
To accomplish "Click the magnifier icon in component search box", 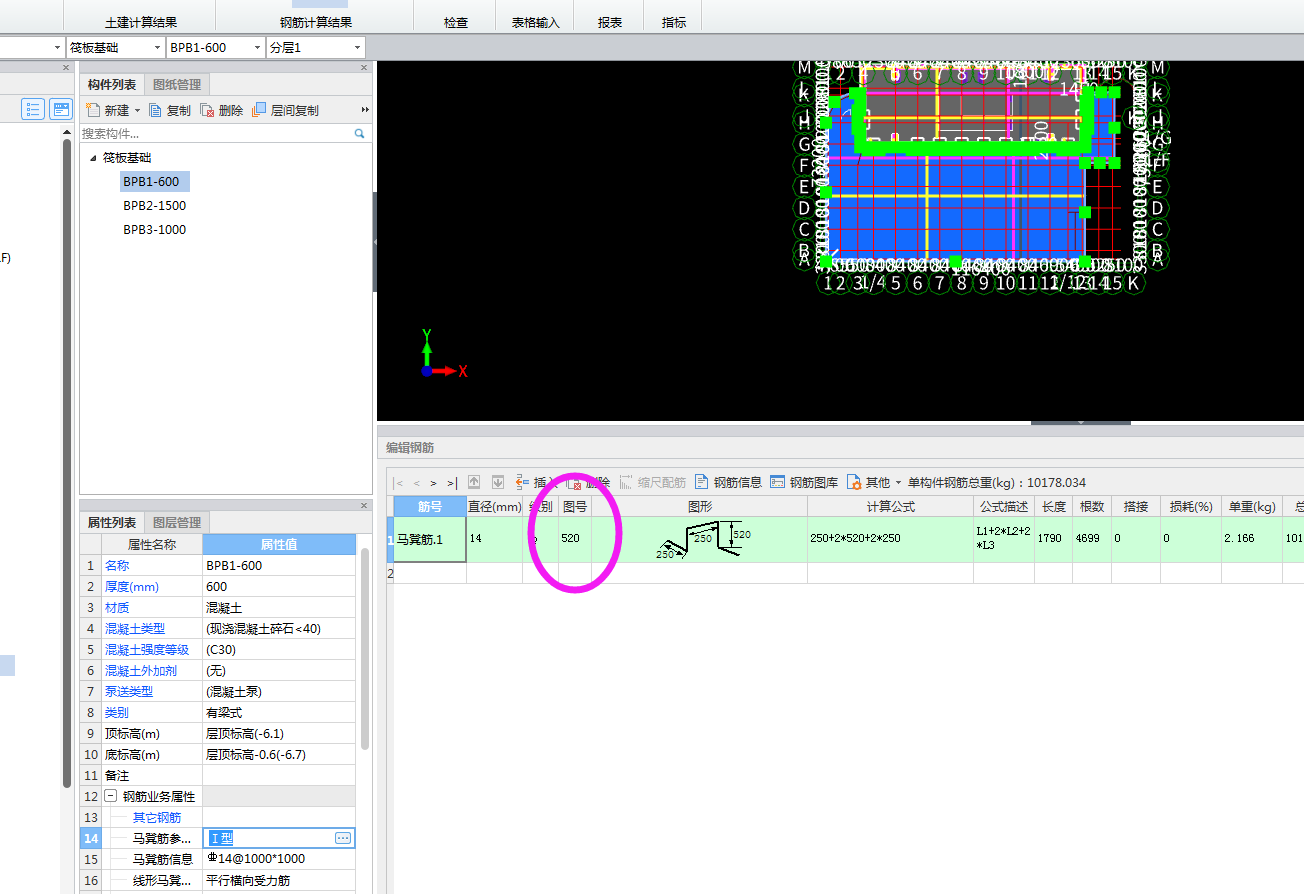I will click(x=359, y=133).
